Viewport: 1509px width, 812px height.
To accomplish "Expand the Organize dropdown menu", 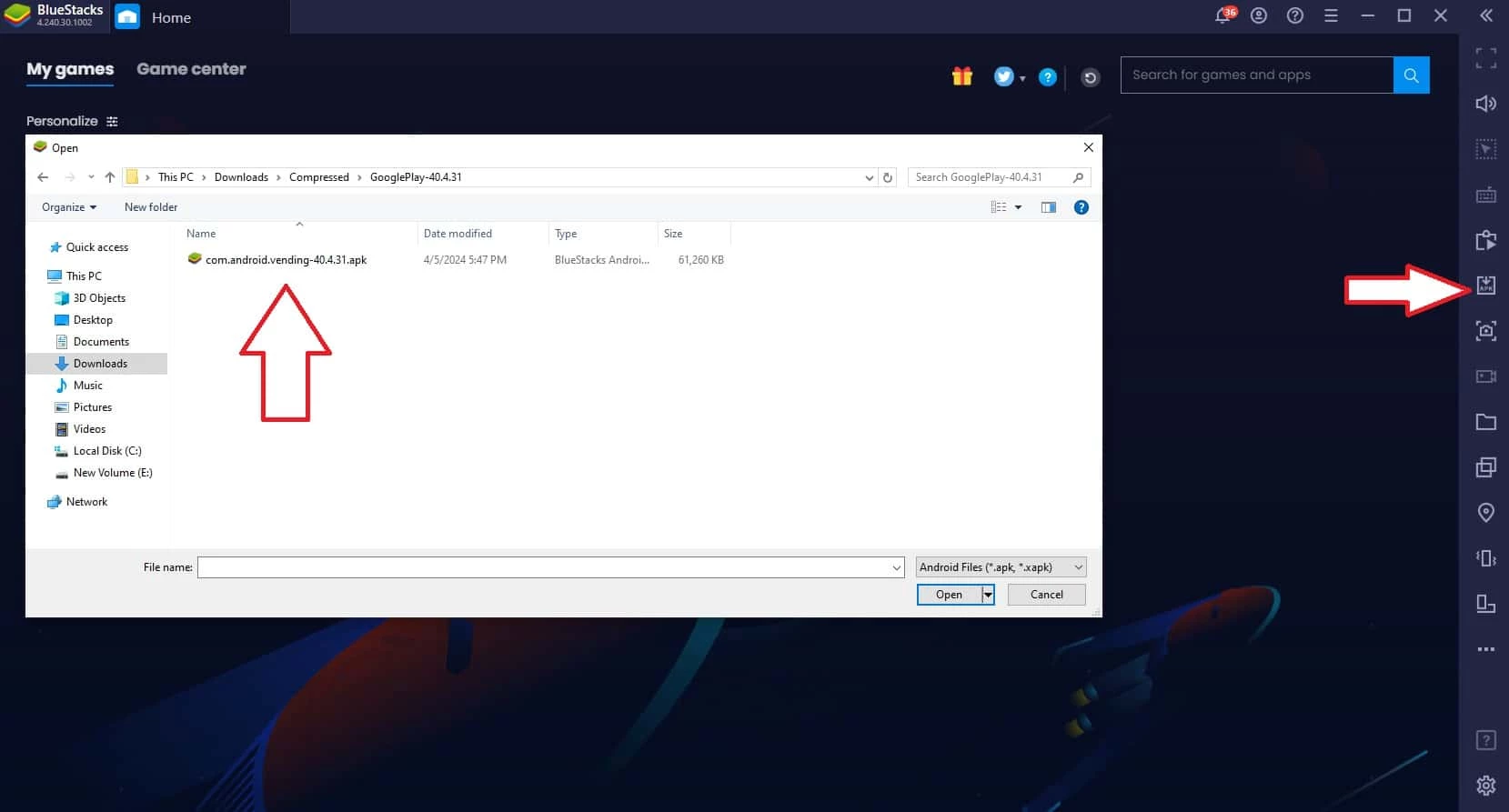I will coord(69,207).
